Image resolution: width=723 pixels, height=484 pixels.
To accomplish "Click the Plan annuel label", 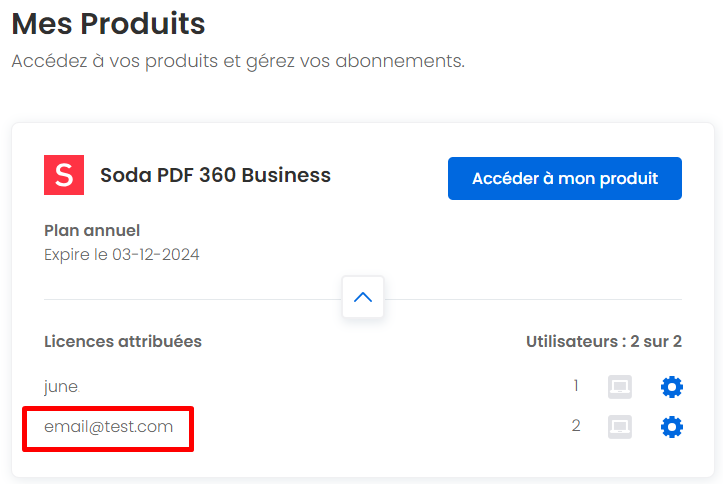I will [92, 230].
